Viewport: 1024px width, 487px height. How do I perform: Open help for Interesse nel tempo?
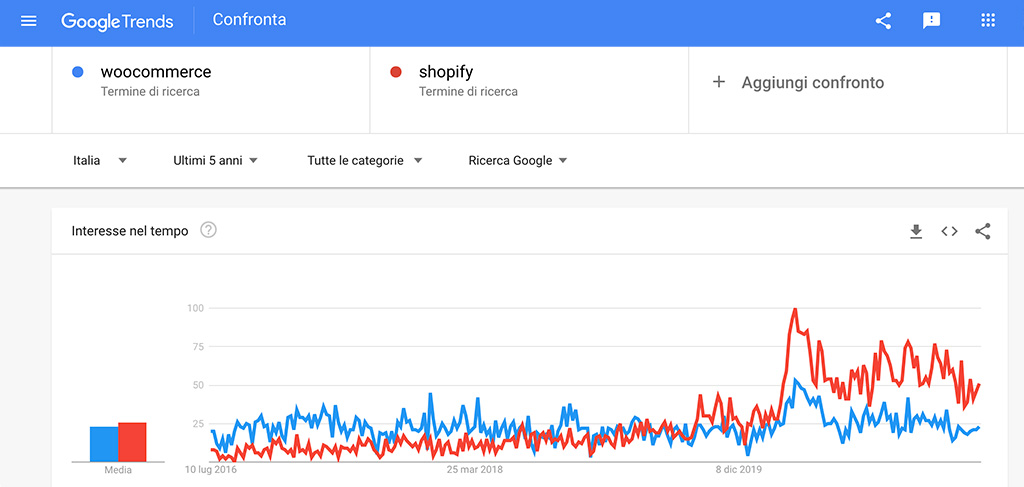[208, 230]
